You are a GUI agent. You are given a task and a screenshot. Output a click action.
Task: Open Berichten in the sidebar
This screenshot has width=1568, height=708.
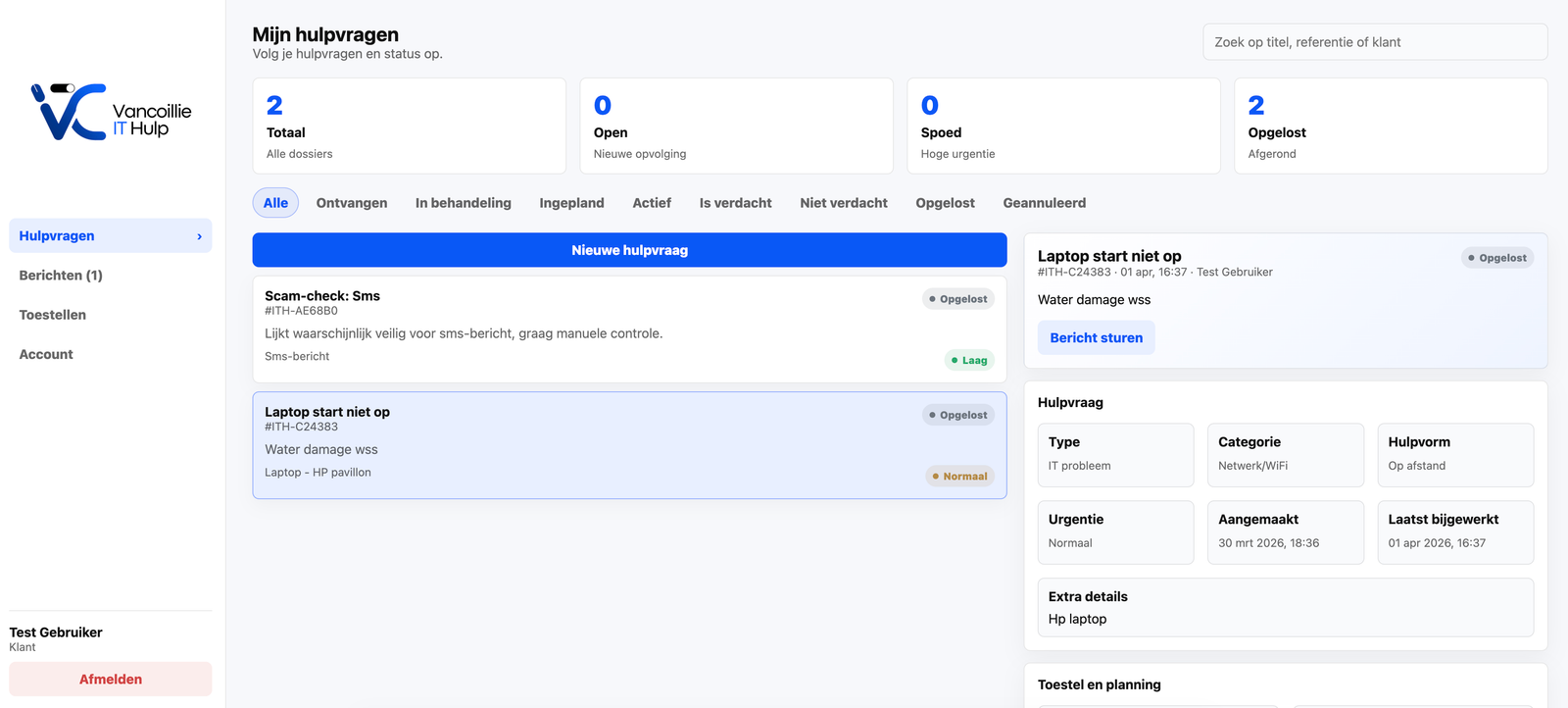click(61, 276)
